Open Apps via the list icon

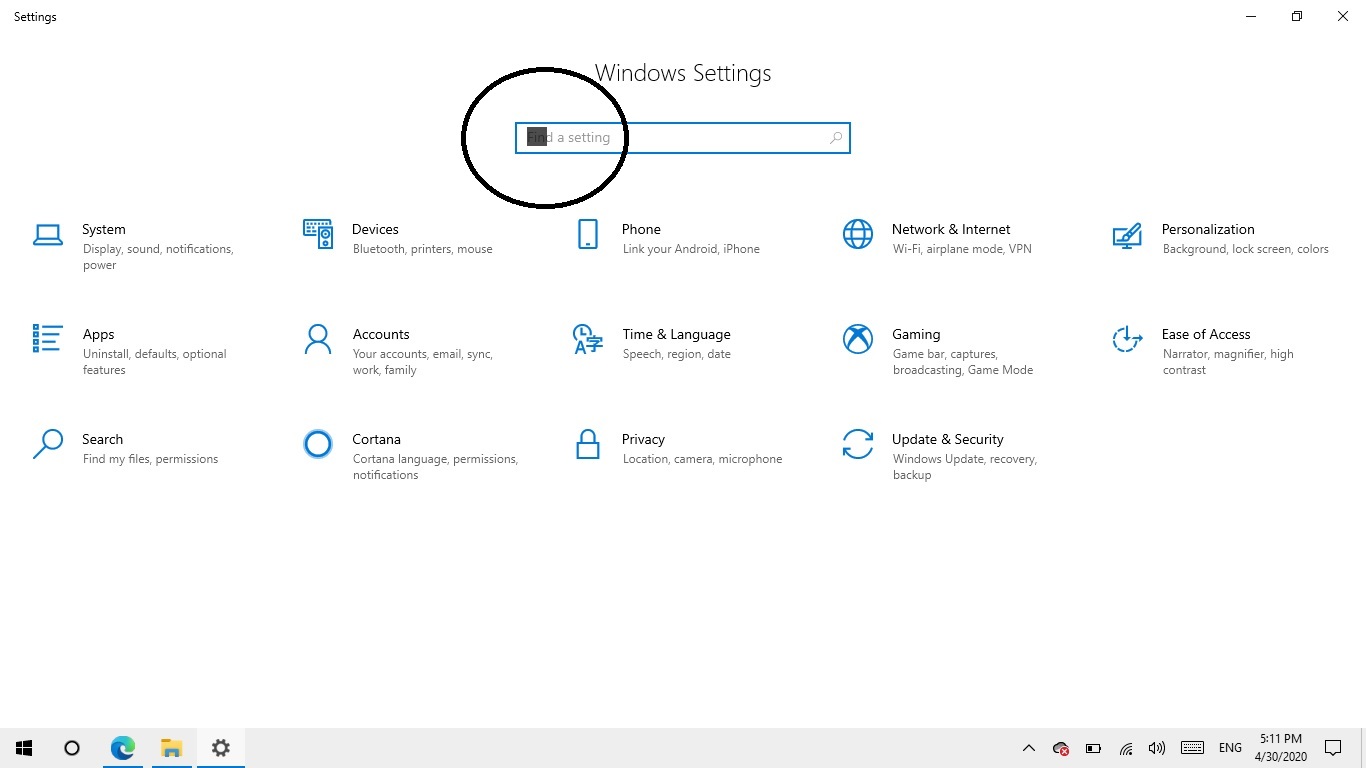(x=48, y=339)
